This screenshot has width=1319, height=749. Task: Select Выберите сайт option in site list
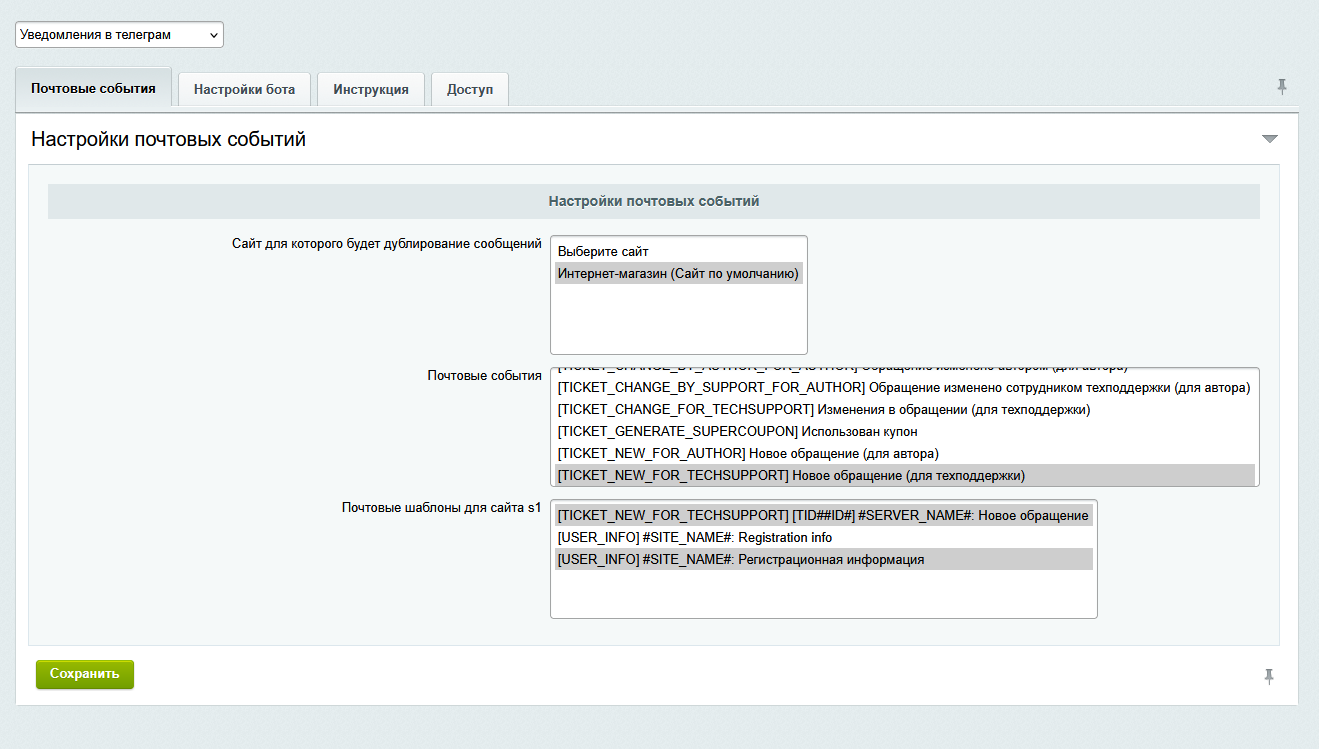[x=603, y=252]
